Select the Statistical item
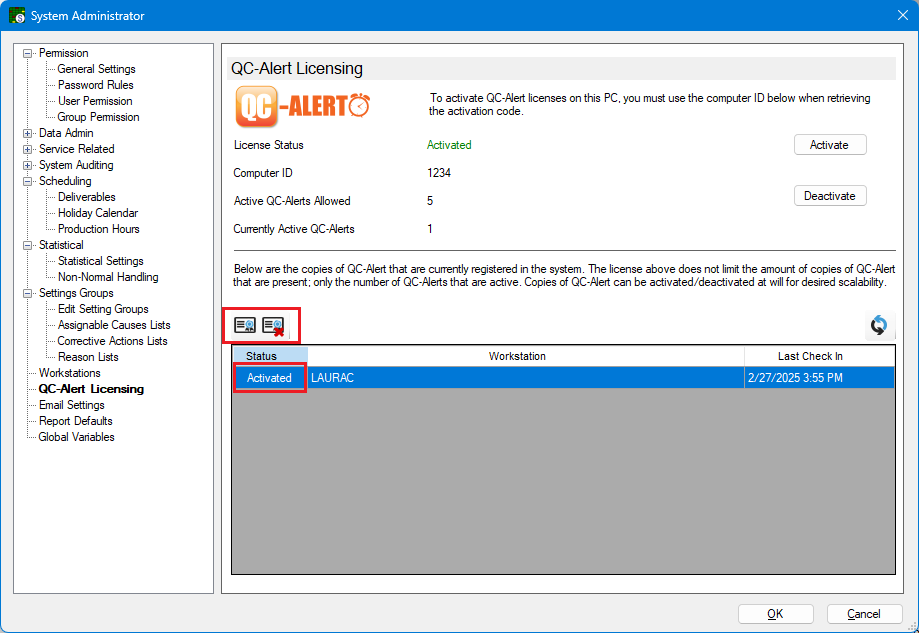Viewport: 919px width, 633px height. 61,245
